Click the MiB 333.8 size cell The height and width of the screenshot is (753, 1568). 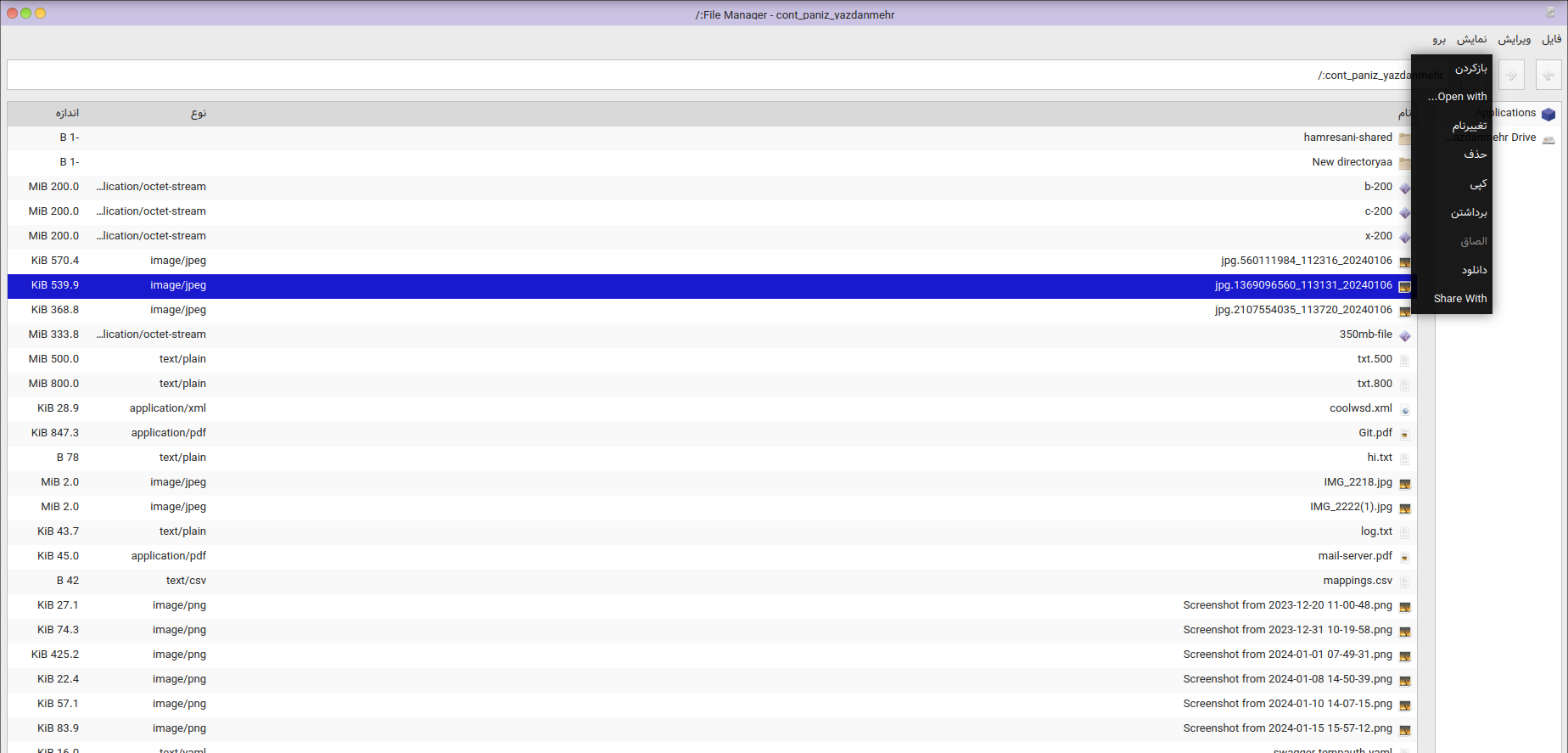click(x=53, y=334)
